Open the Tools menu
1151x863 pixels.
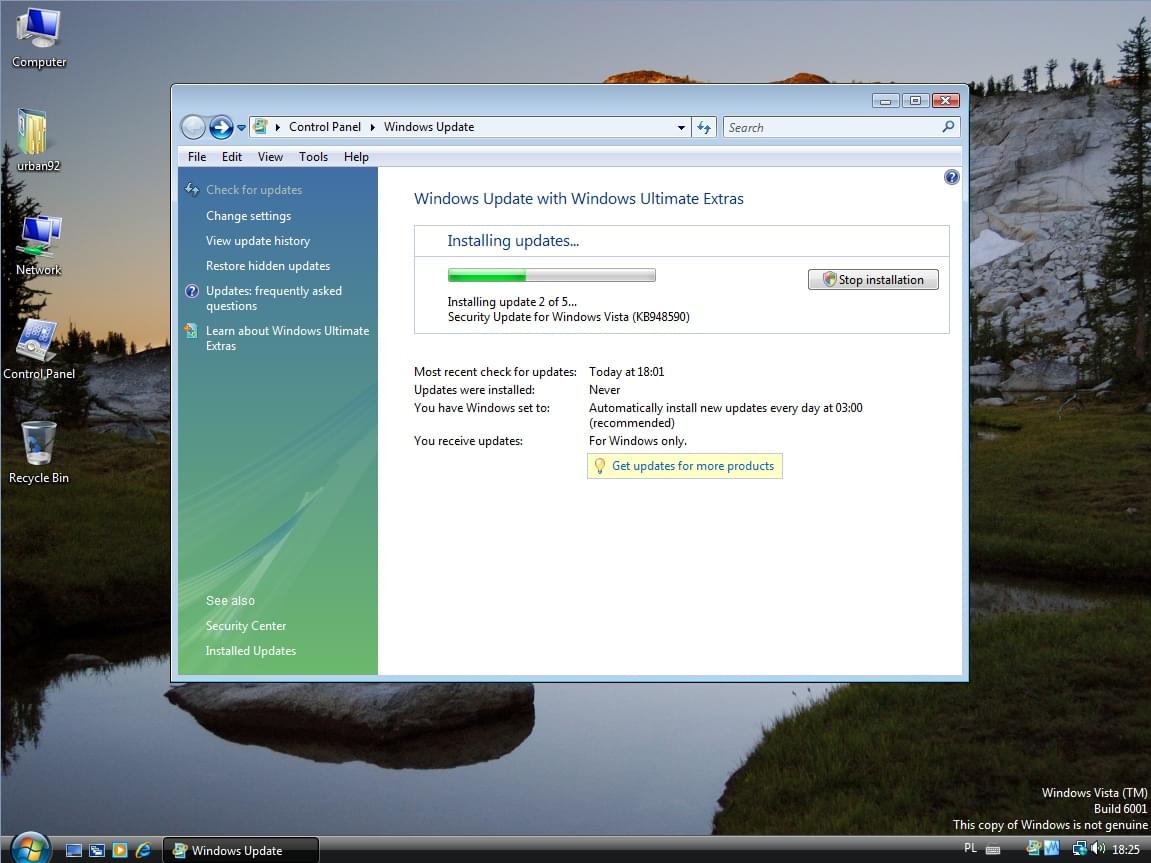point(313,157)
